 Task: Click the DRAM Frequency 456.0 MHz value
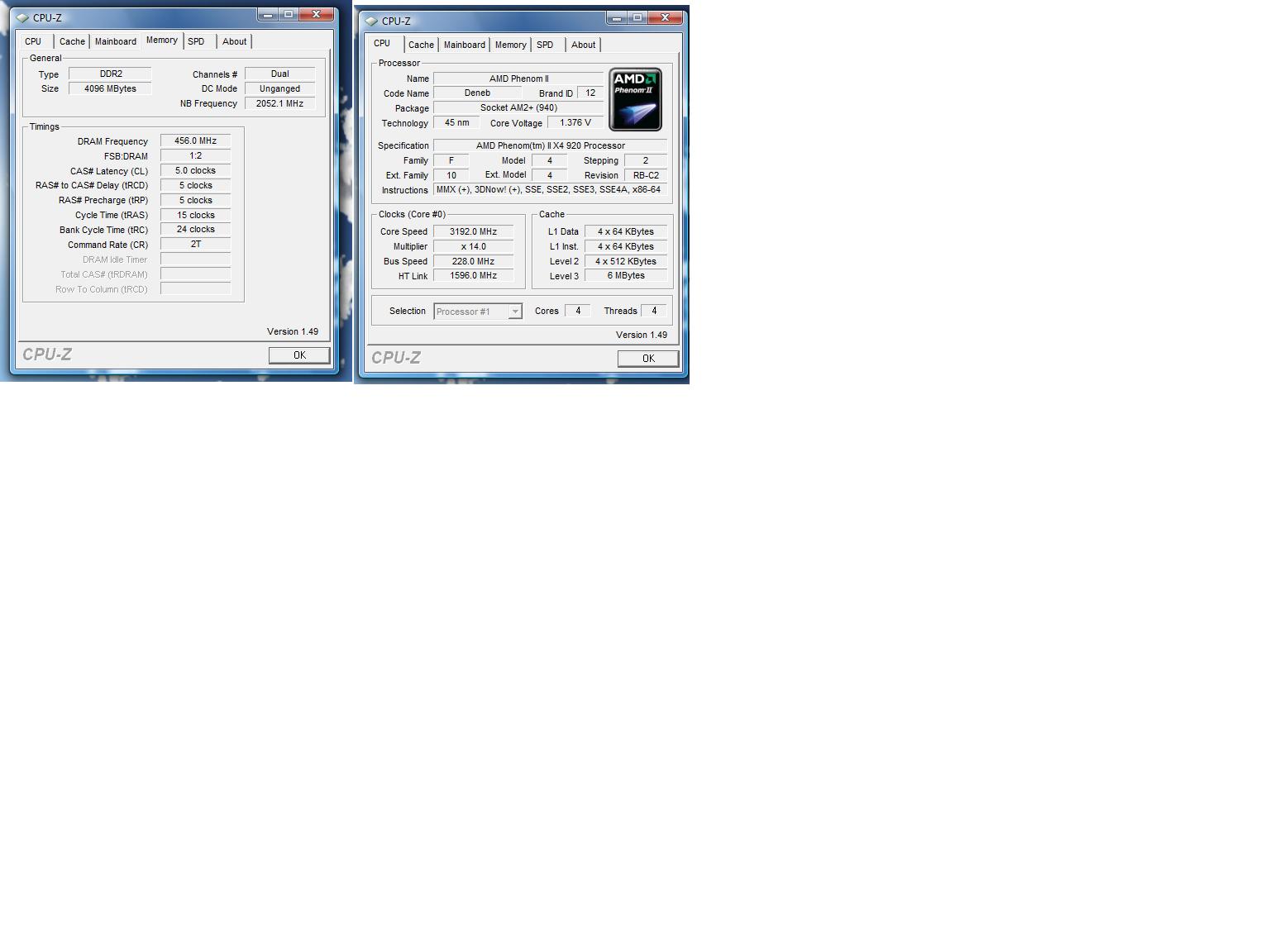point(195,141)
